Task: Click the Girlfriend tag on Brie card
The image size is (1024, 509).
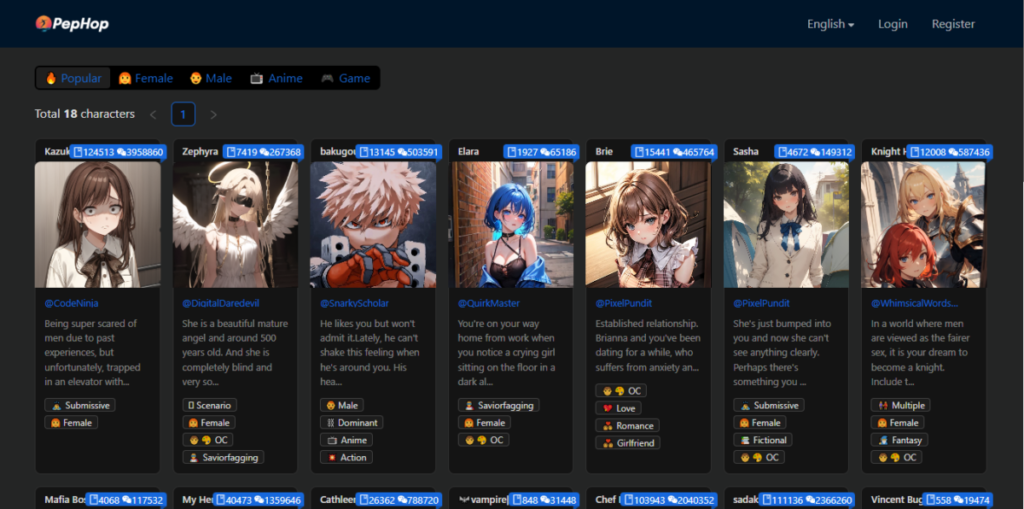Action: (628, 442)
